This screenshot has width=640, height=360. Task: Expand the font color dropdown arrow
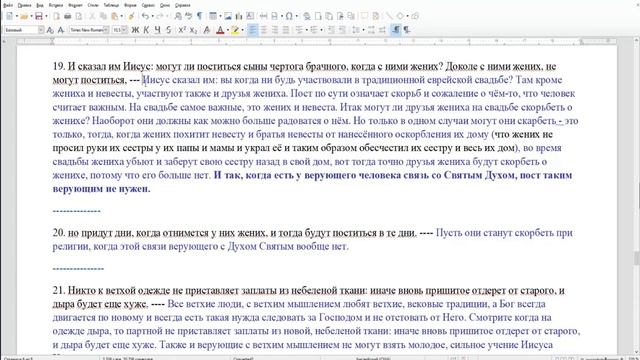click(x=228, y=30)
